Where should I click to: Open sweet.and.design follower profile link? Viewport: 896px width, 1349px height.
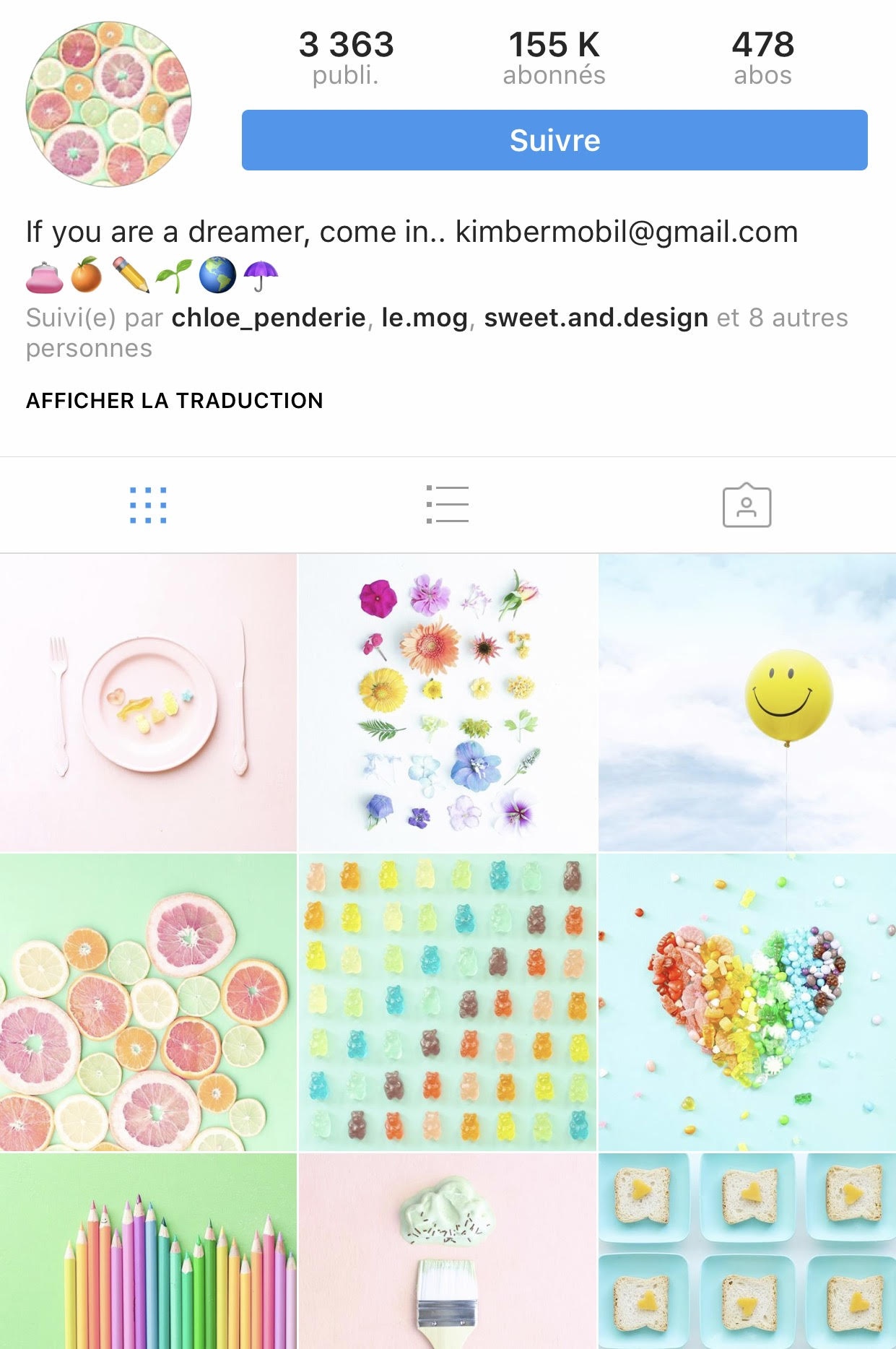point(596,318)
